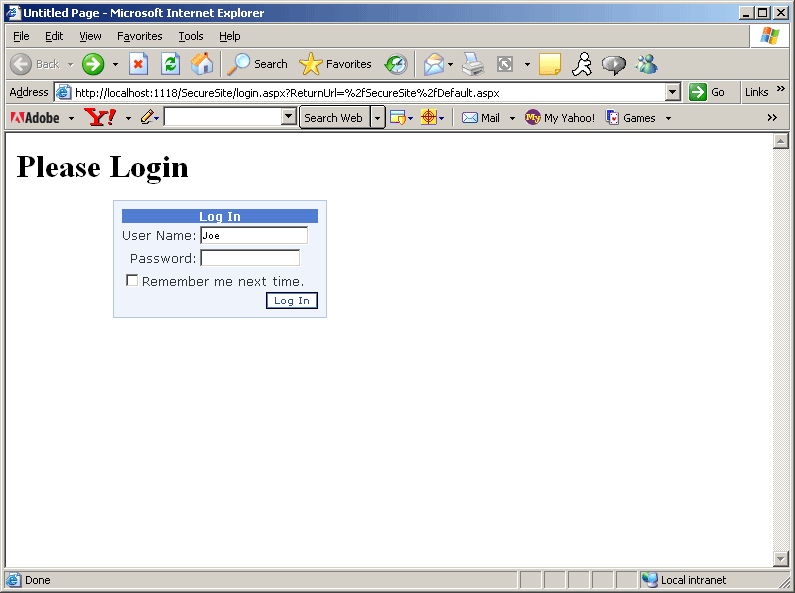Viewport: 795px width, 593px height.
Task: Click the scrollbar down arrow
Action: (x=781, y=559)
